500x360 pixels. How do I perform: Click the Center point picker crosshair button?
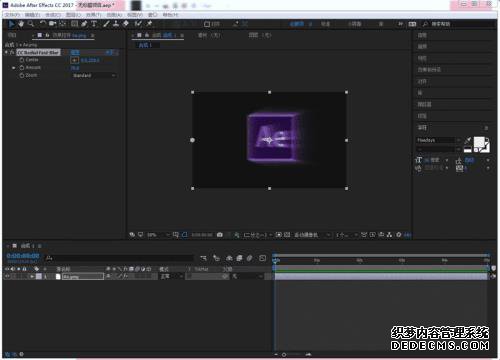(x=75, y=60)
